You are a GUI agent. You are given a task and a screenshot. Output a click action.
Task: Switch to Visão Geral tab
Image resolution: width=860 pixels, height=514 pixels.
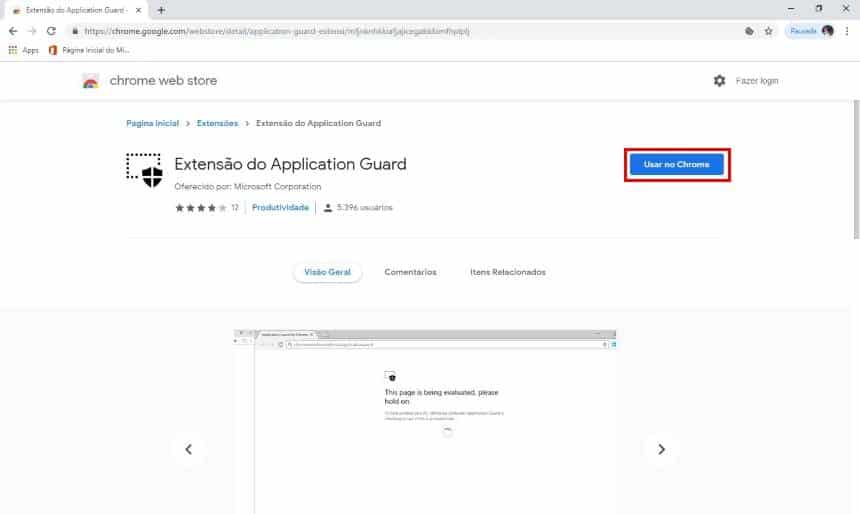[327, 272]
